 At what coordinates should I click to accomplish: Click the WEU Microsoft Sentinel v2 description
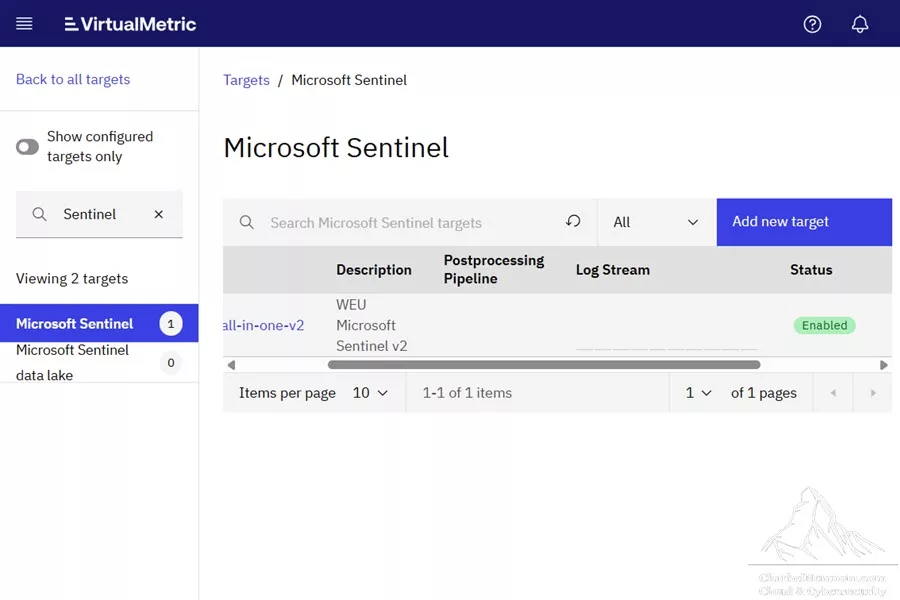pyautogui.click(x=371, y=325)
